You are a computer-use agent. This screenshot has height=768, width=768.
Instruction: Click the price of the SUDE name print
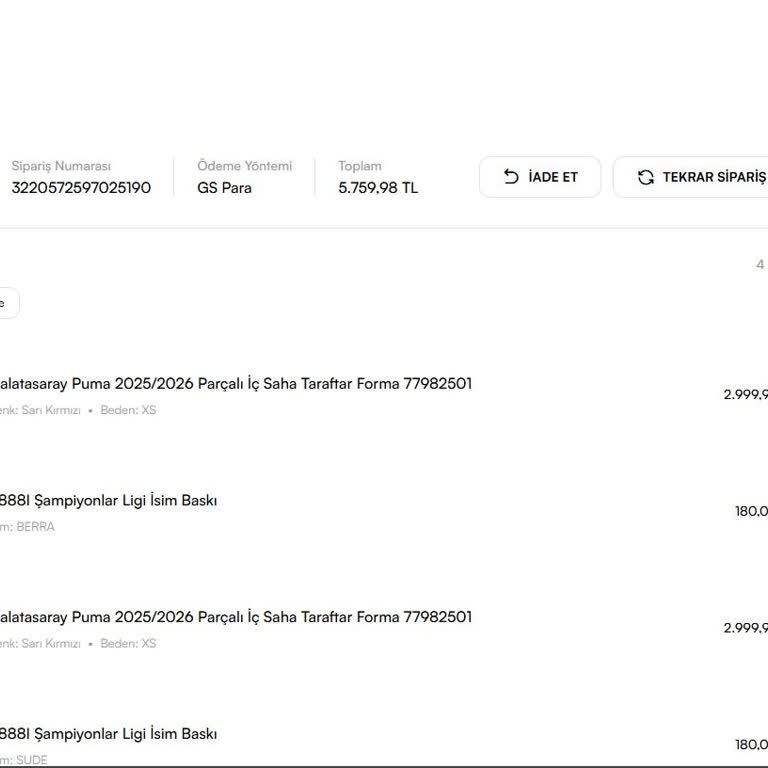(751, 744)
